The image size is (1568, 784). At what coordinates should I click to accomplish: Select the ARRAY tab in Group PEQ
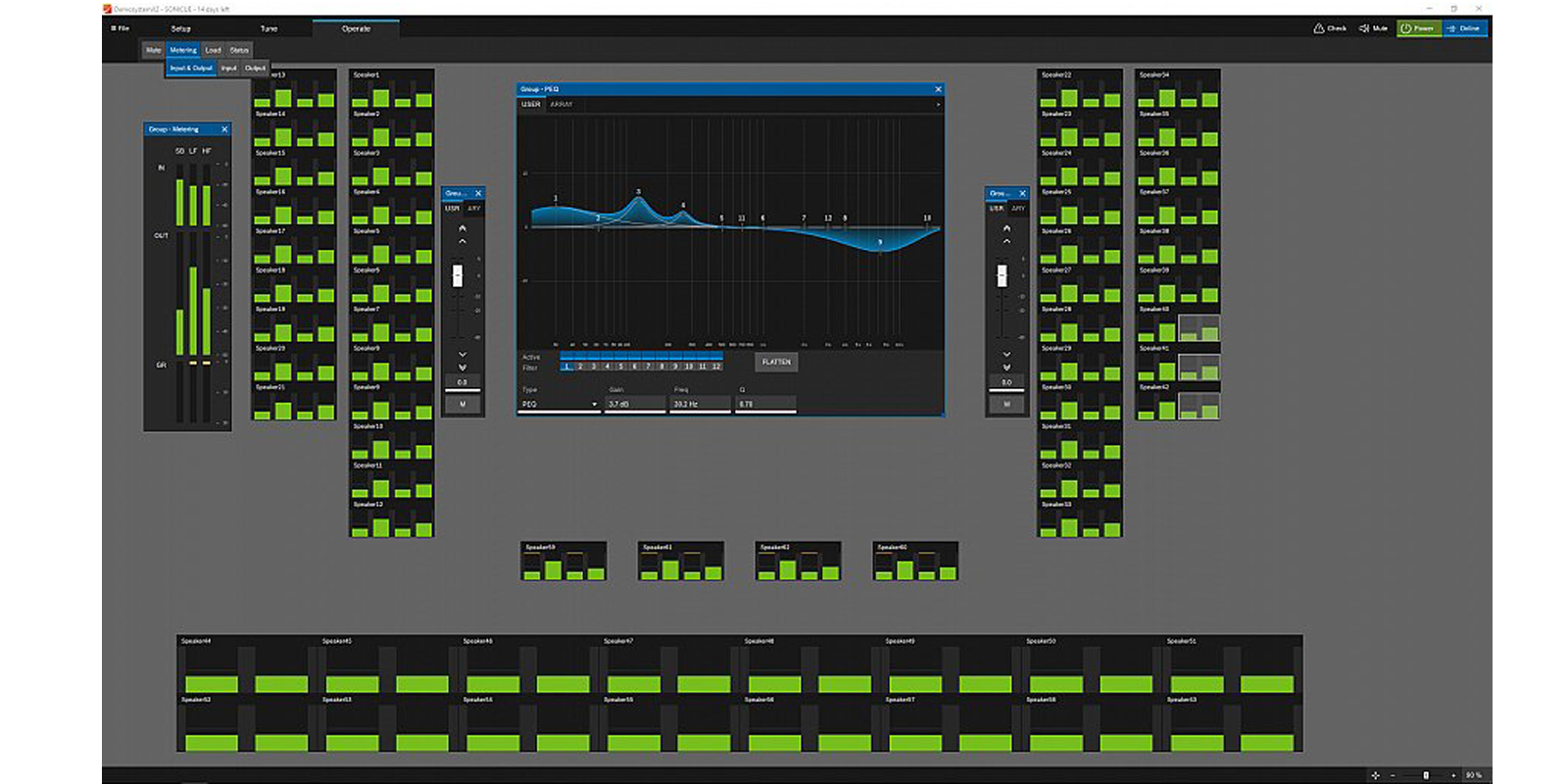tap(562, 104)
